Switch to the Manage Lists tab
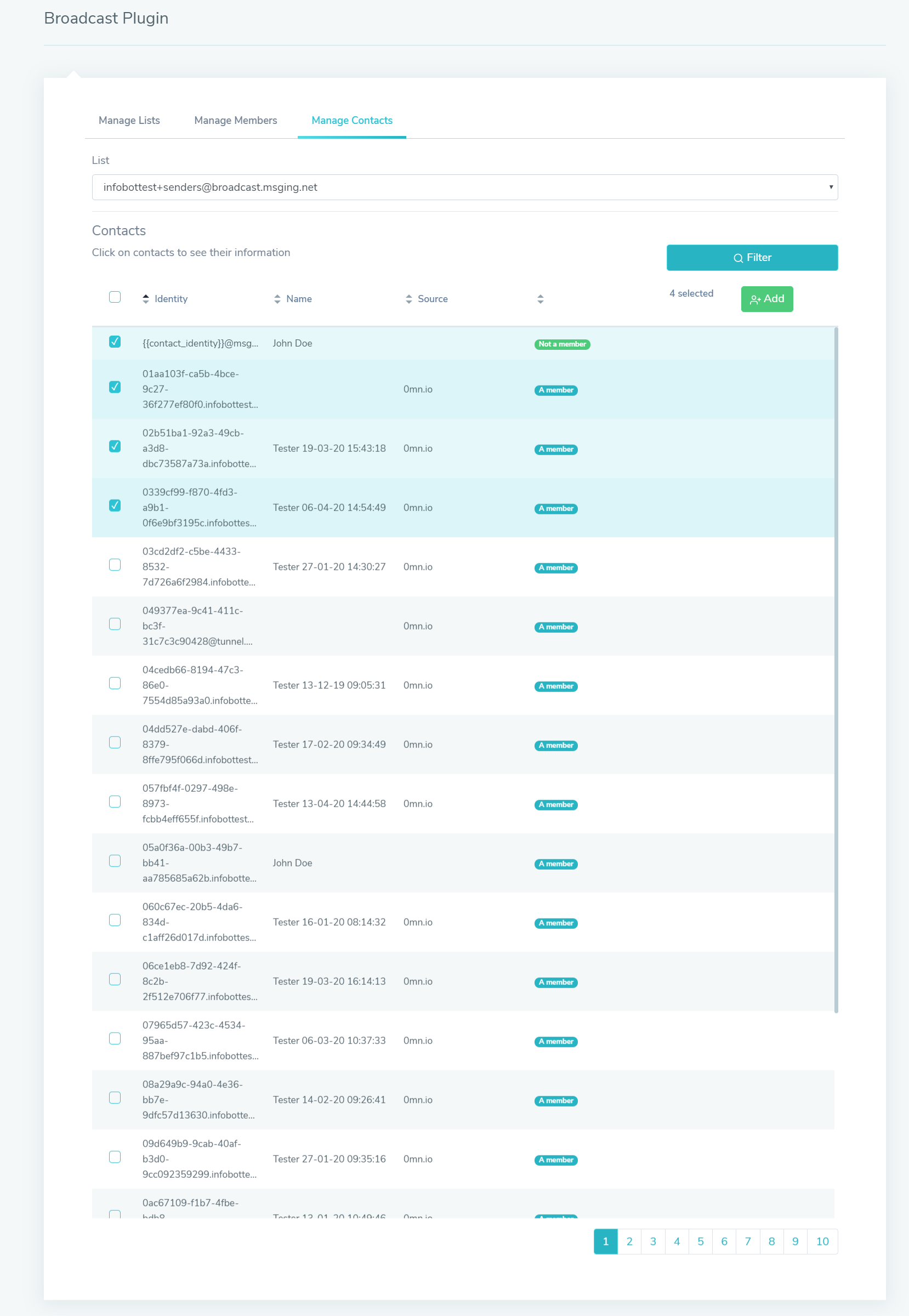The image size is (909, 1316). (x=129, y=121)
